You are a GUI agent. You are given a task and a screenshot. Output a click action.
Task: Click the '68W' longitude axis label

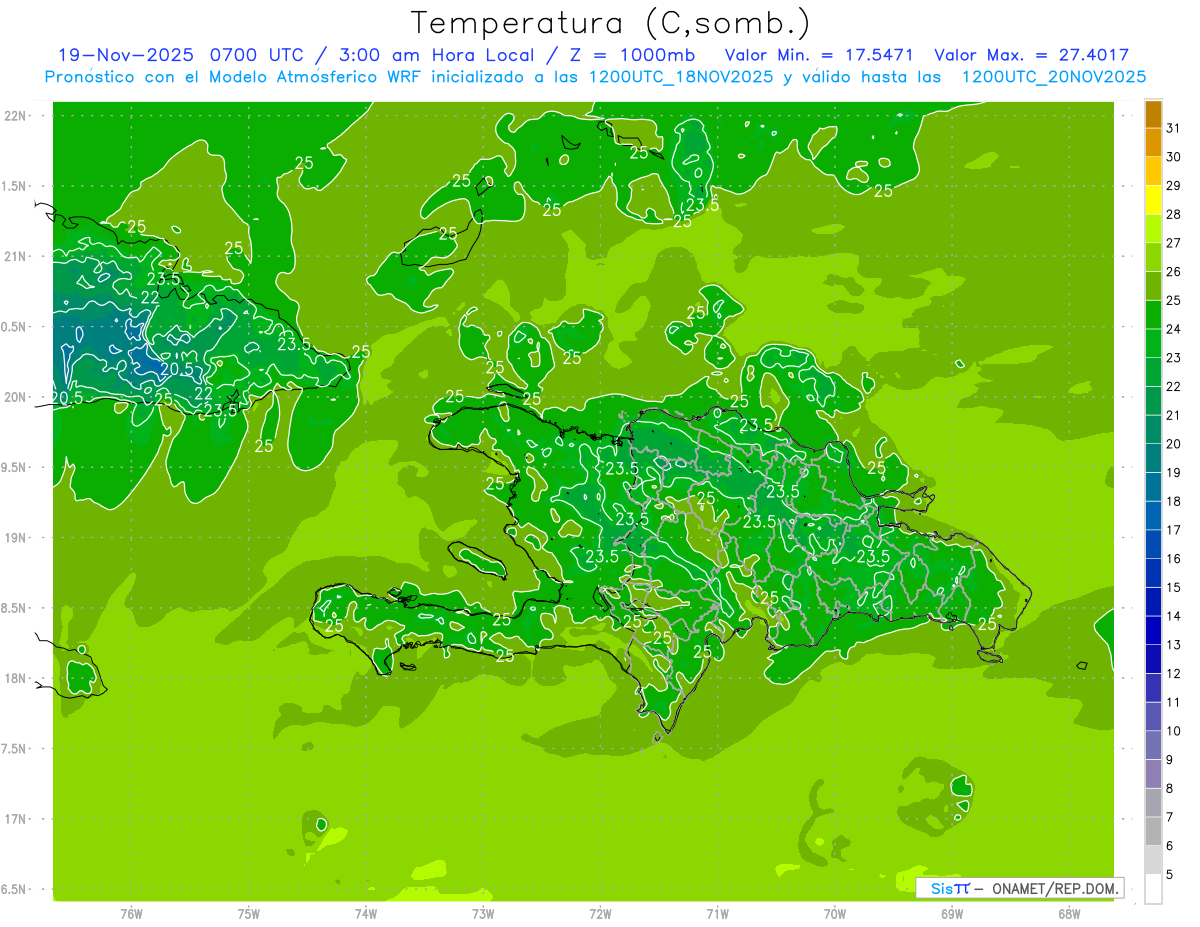(x=1069, y=913)
